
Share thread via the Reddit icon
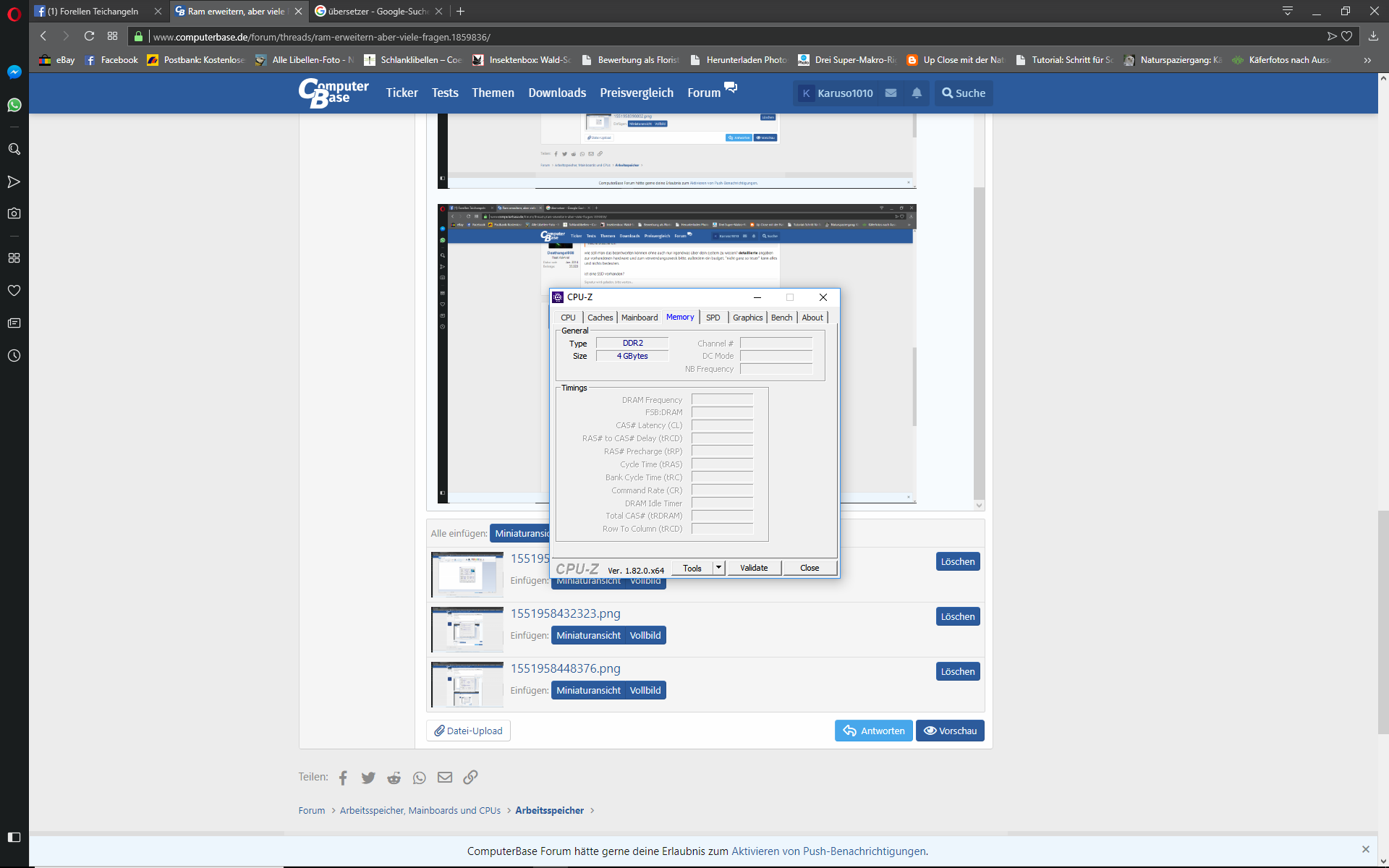pyautogui.click(x=394, y=778)
